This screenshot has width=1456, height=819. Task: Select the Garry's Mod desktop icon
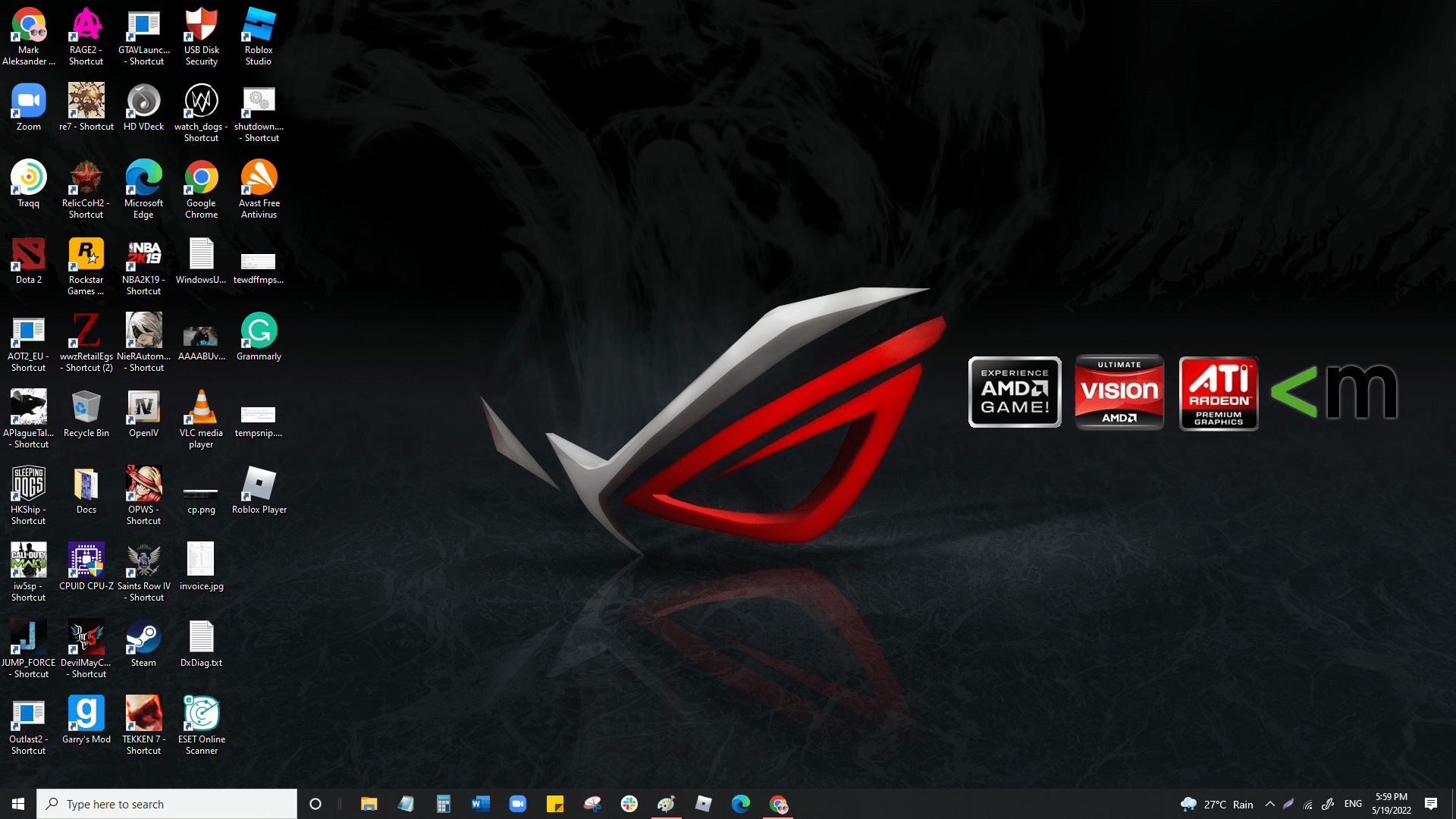[86, 720]
